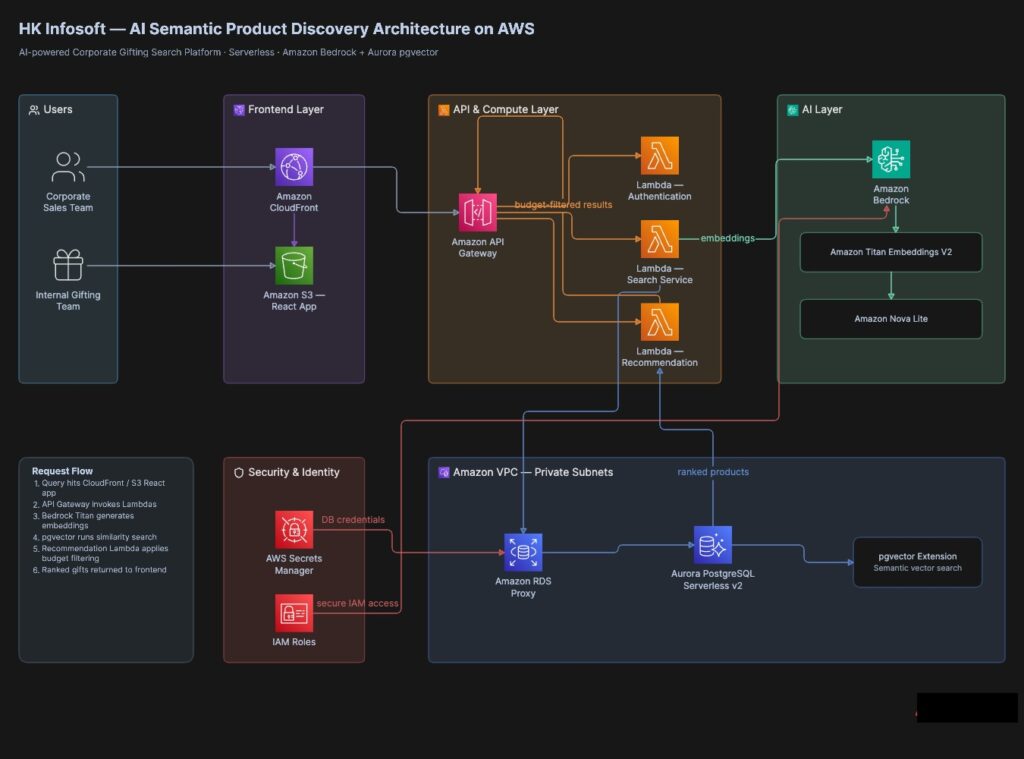Click the 'ranked products' edge label

coord(712,472)
